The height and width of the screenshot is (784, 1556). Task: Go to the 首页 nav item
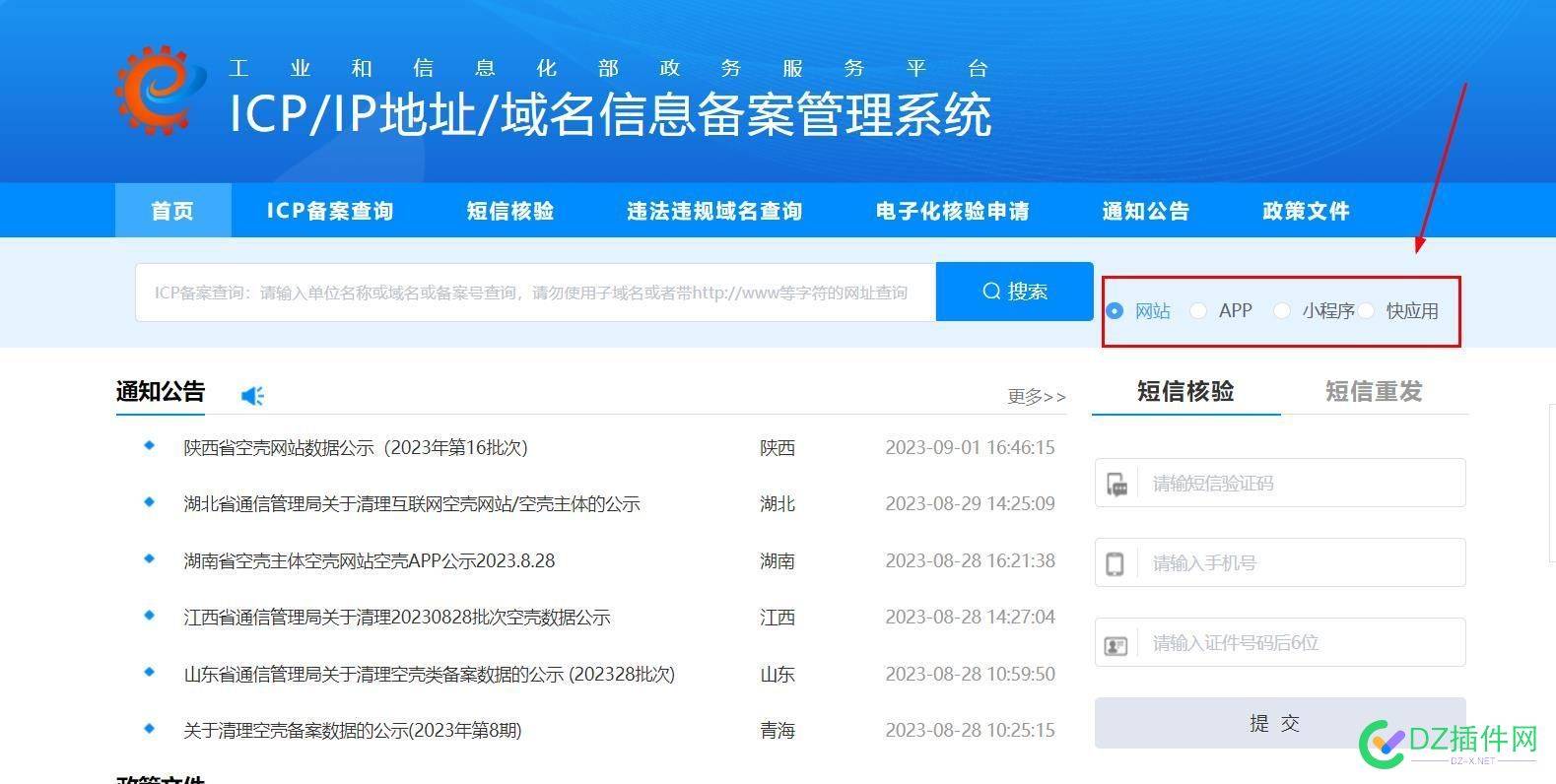173,210
